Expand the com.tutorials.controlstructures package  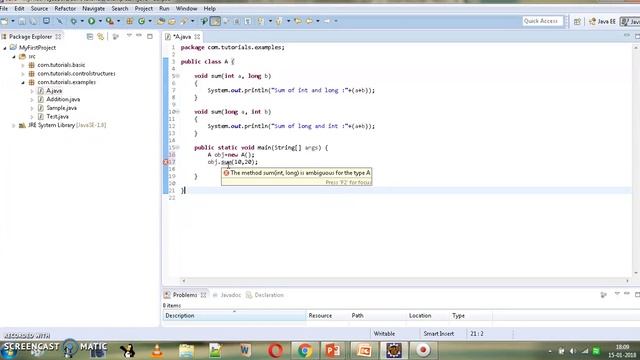coord(23,73)
